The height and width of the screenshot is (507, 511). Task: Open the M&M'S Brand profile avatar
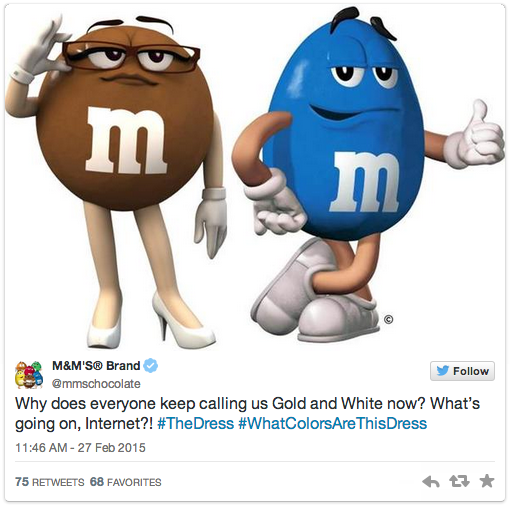tap(29, 375)
